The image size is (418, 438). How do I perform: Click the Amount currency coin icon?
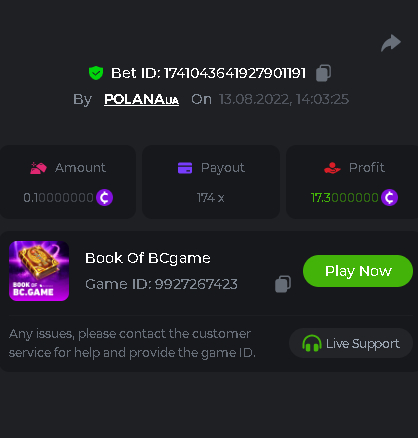pos(104,198)
